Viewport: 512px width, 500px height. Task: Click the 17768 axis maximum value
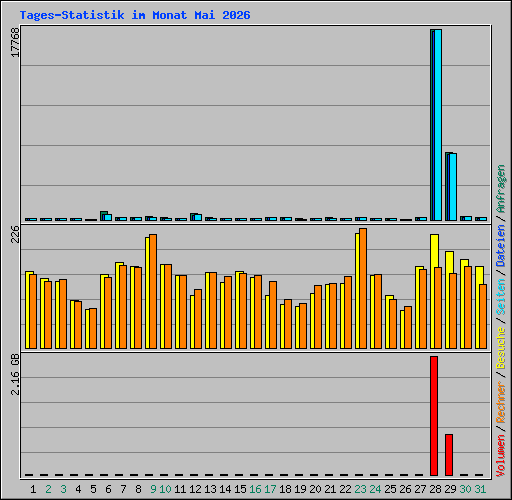pos(15,42)
